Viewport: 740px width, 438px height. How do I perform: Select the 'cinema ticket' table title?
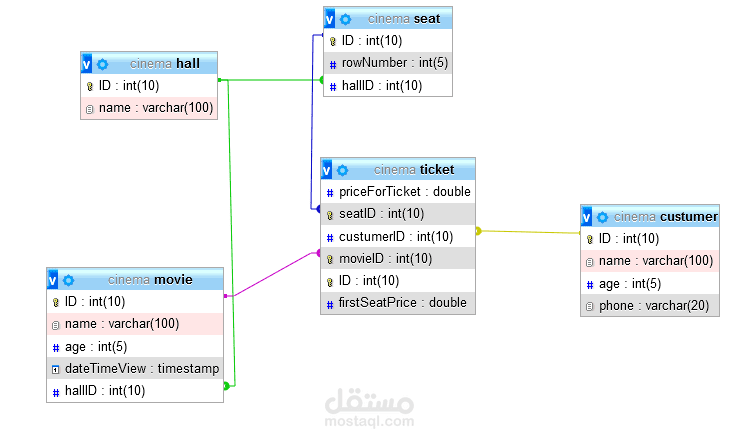click(x=414, y=169)
